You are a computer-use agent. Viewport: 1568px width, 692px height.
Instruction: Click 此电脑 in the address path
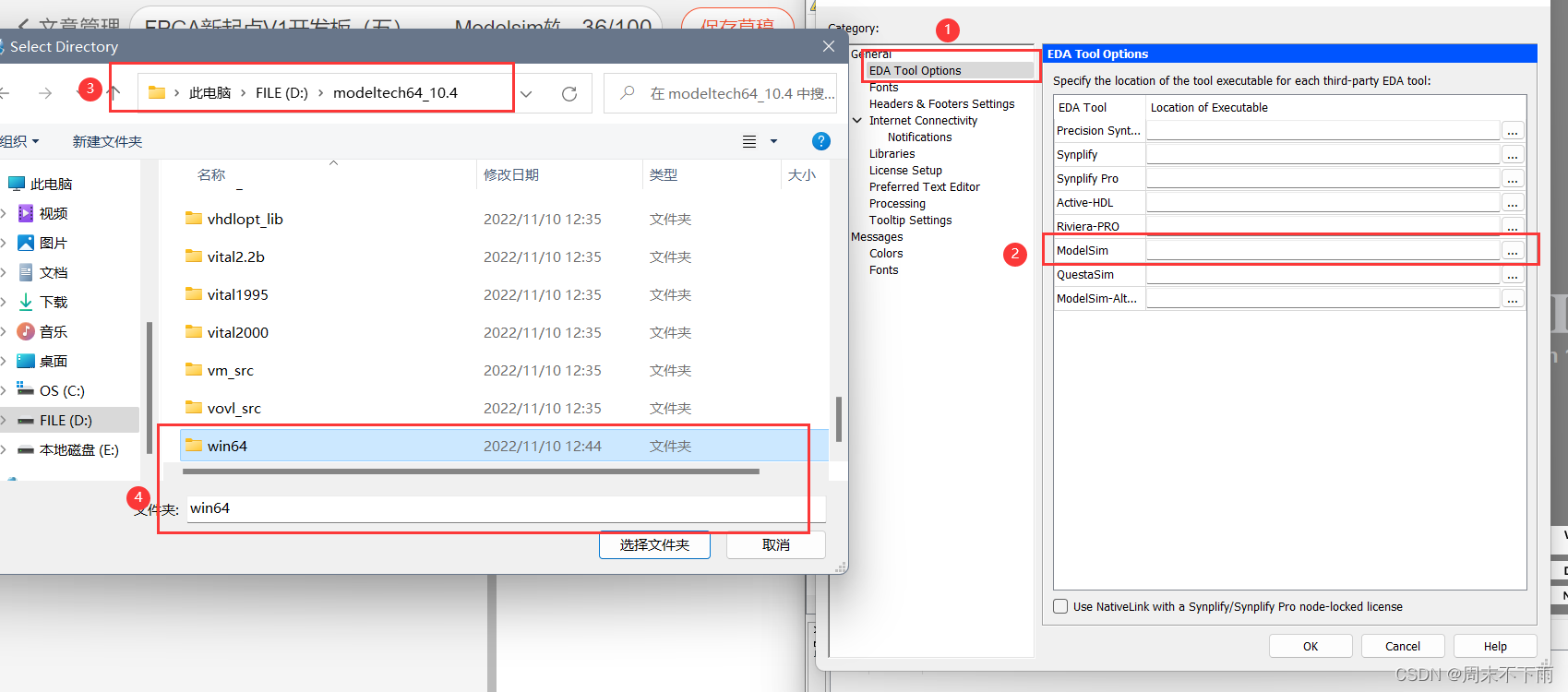[x=209, y=93]
